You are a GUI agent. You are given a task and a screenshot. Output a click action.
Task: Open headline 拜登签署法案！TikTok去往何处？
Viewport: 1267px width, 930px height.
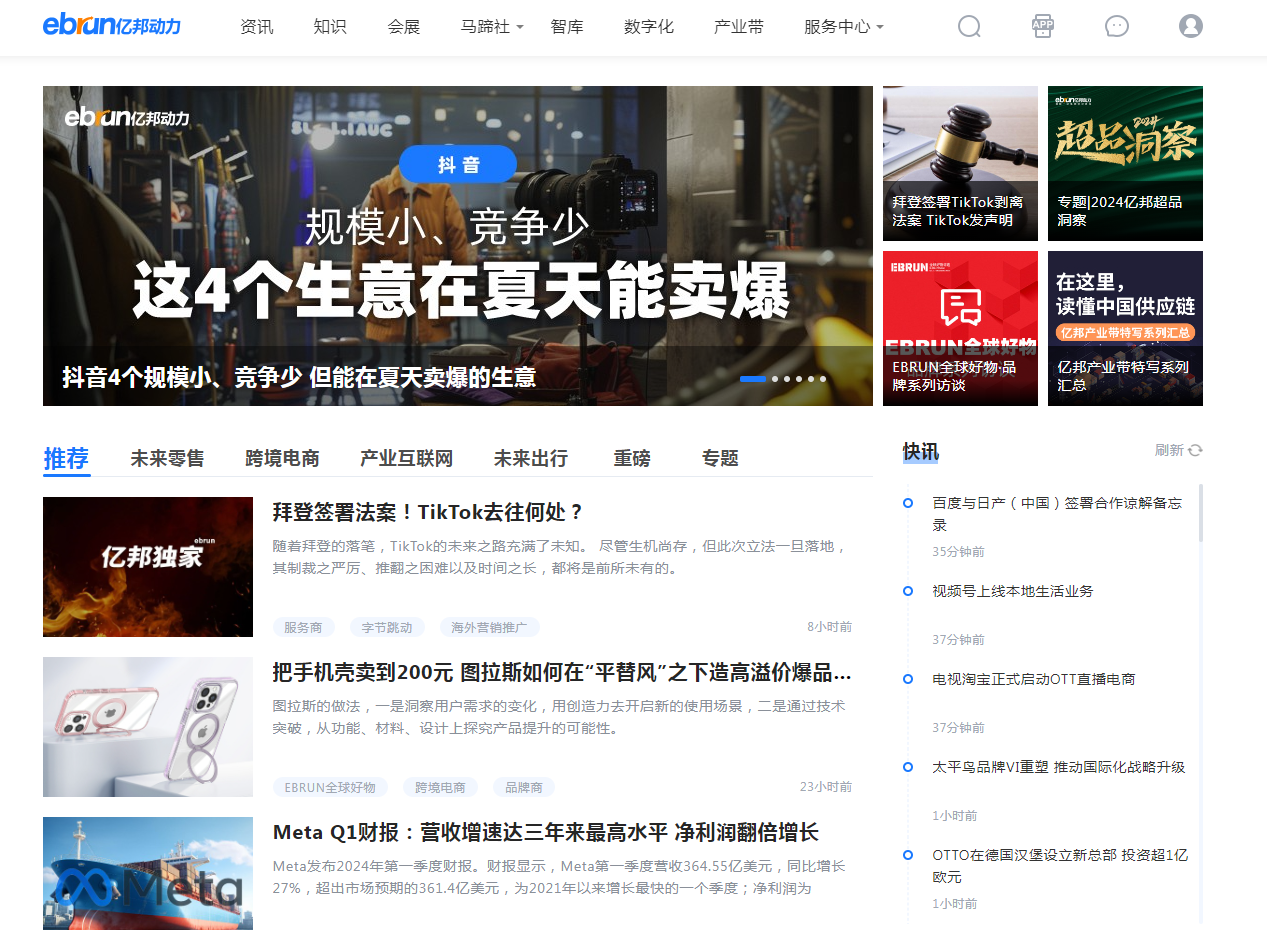pos(428,512)
